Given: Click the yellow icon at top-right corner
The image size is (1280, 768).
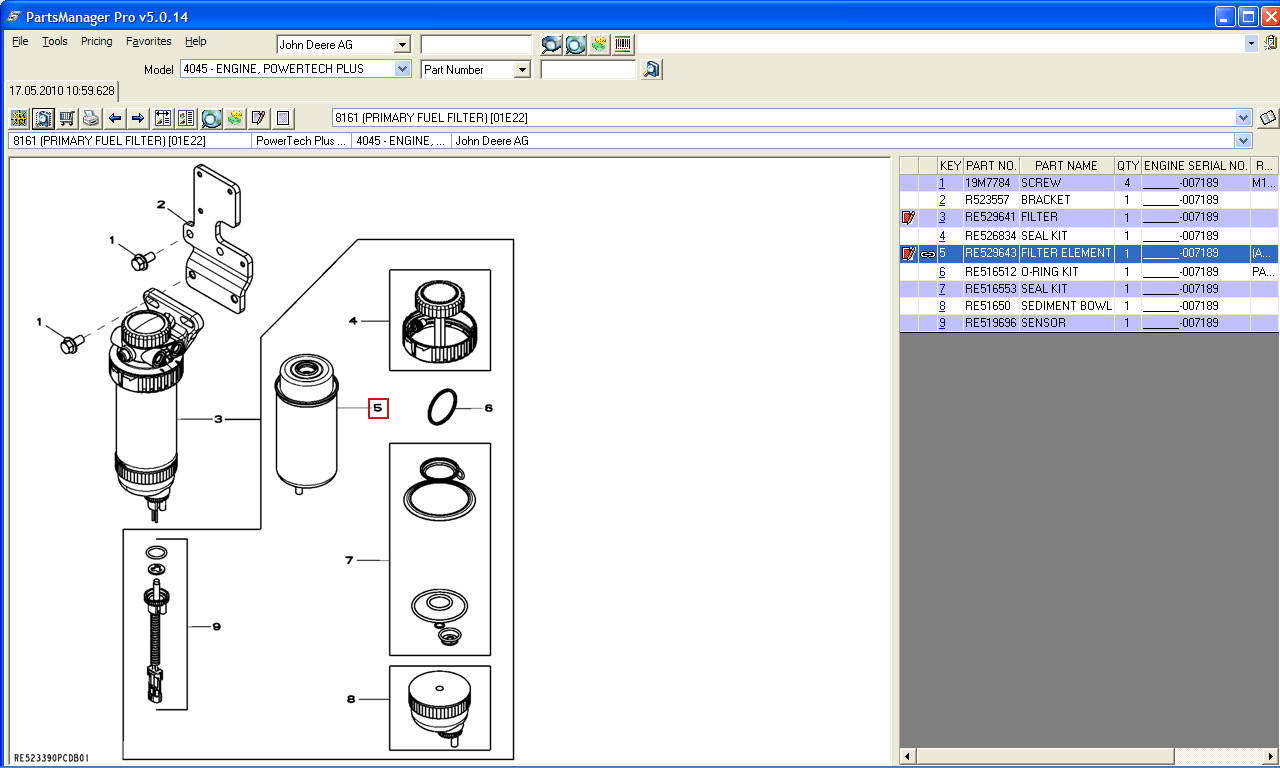Looking at the screenshot, I should [x=1270, y=43].
